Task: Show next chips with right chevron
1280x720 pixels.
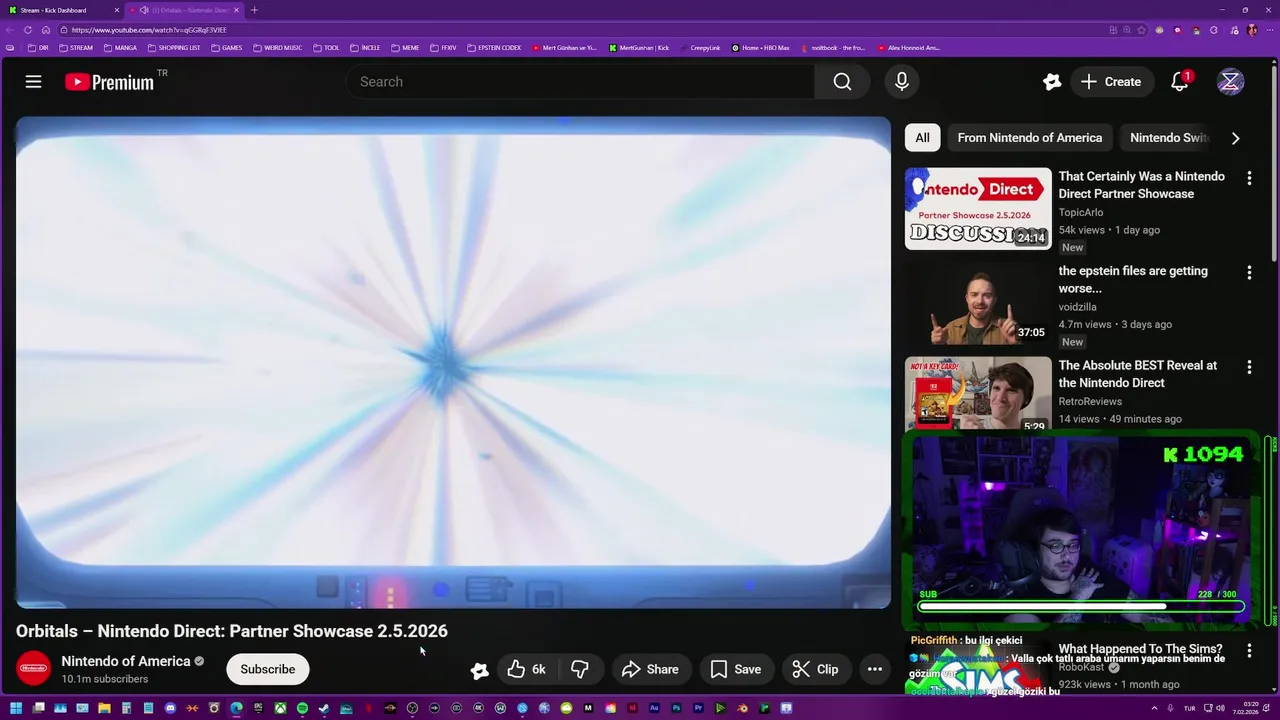Action: click(1235, 138)
